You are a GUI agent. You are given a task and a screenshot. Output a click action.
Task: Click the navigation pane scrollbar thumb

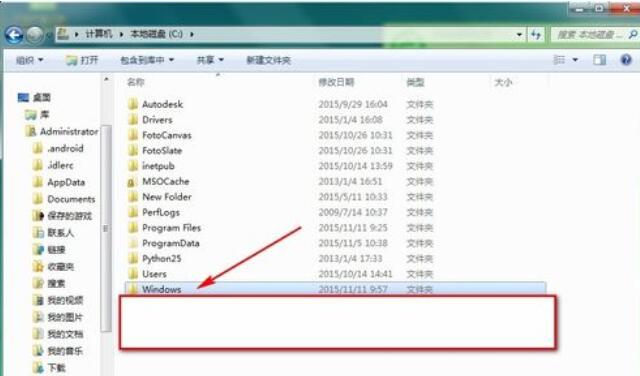tap(106, 229)
